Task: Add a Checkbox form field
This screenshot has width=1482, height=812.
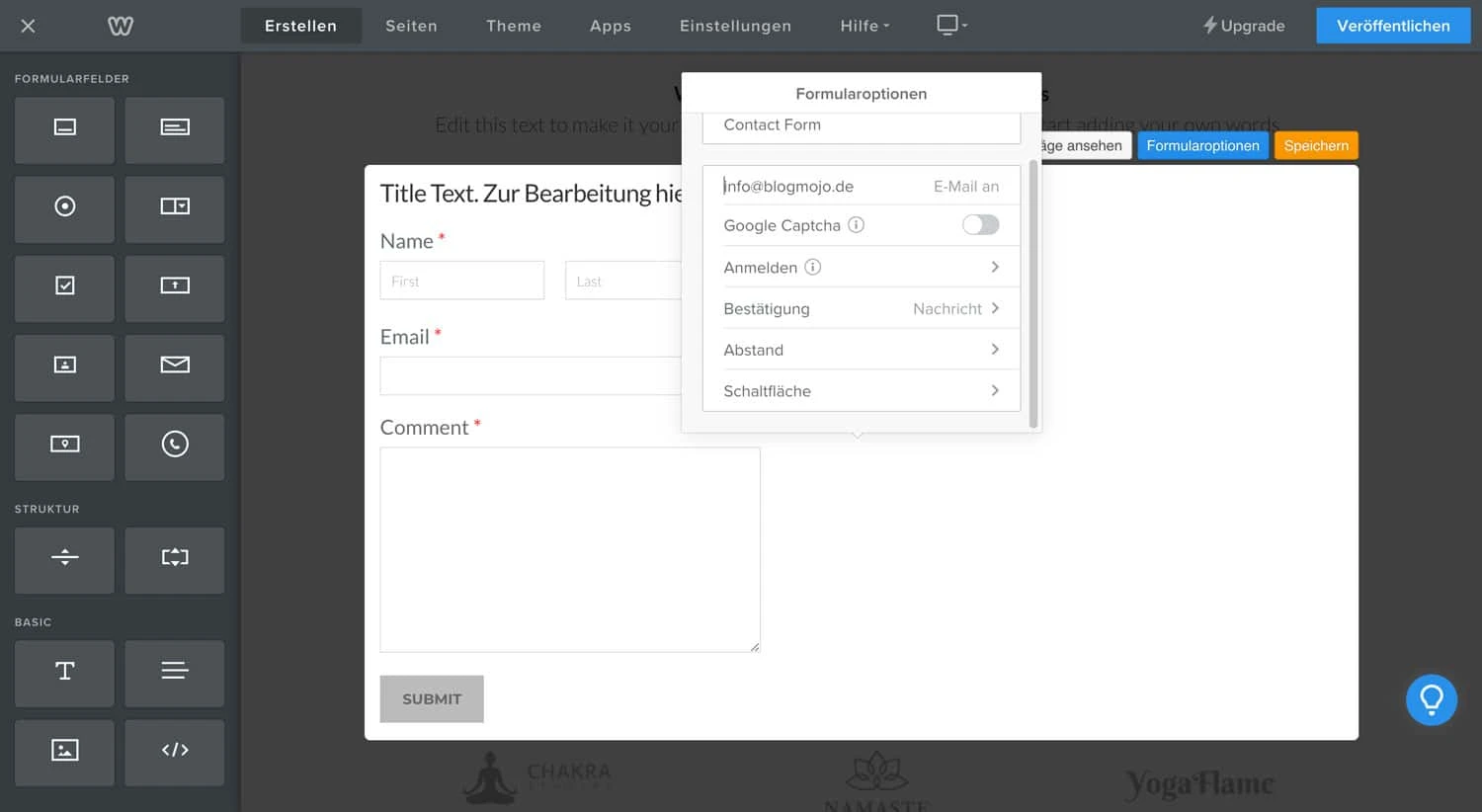Action: click(64, 288)
